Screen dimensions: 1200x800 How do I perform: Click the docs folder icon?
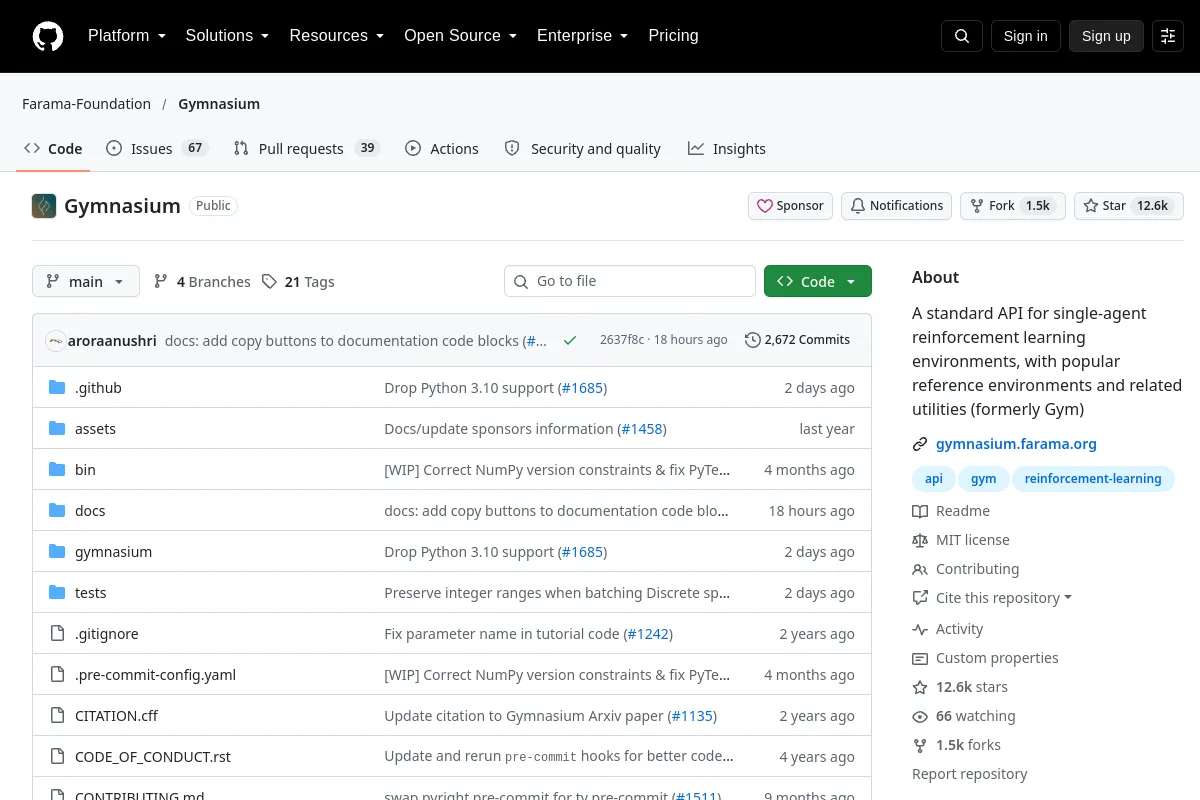(57, 510)
